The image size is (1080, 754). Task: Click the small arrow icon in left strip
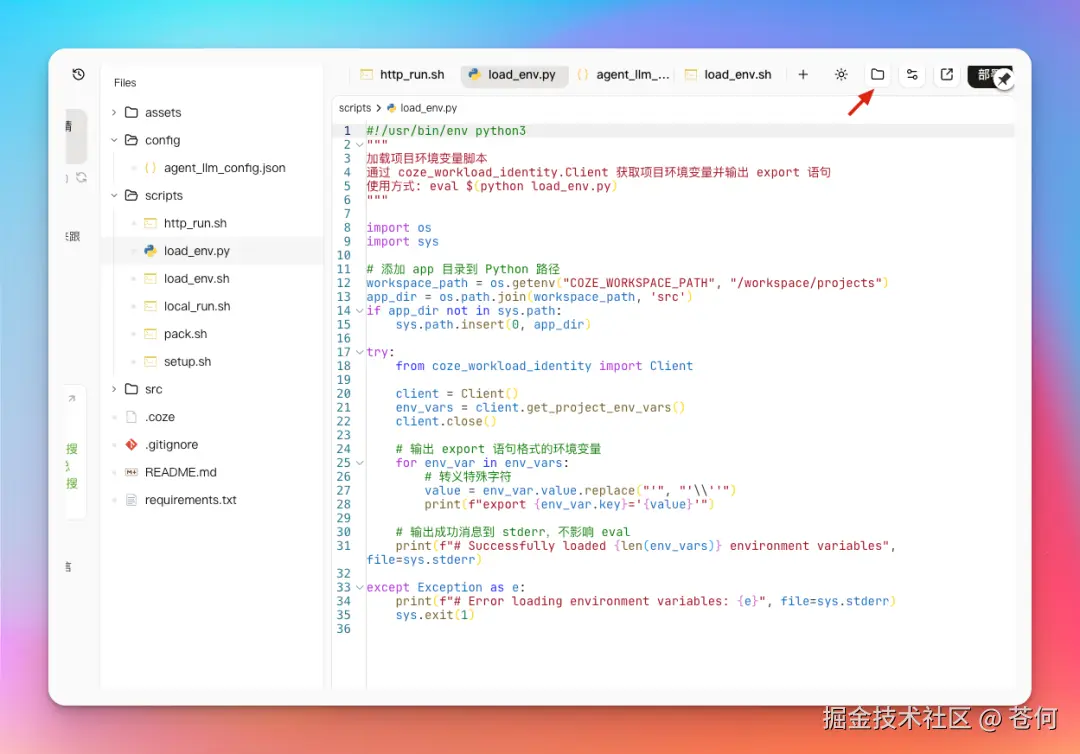coord(72,398)
